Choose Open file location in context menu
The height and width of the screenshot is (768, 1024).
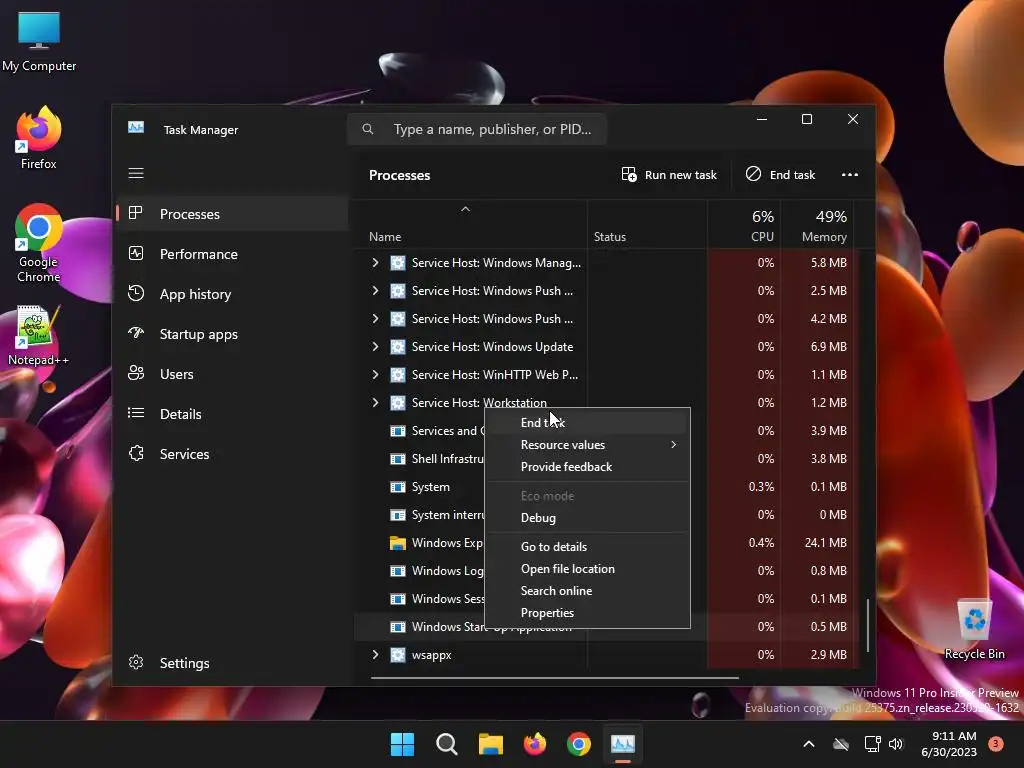pyautogui.click(x=586, y=569)
